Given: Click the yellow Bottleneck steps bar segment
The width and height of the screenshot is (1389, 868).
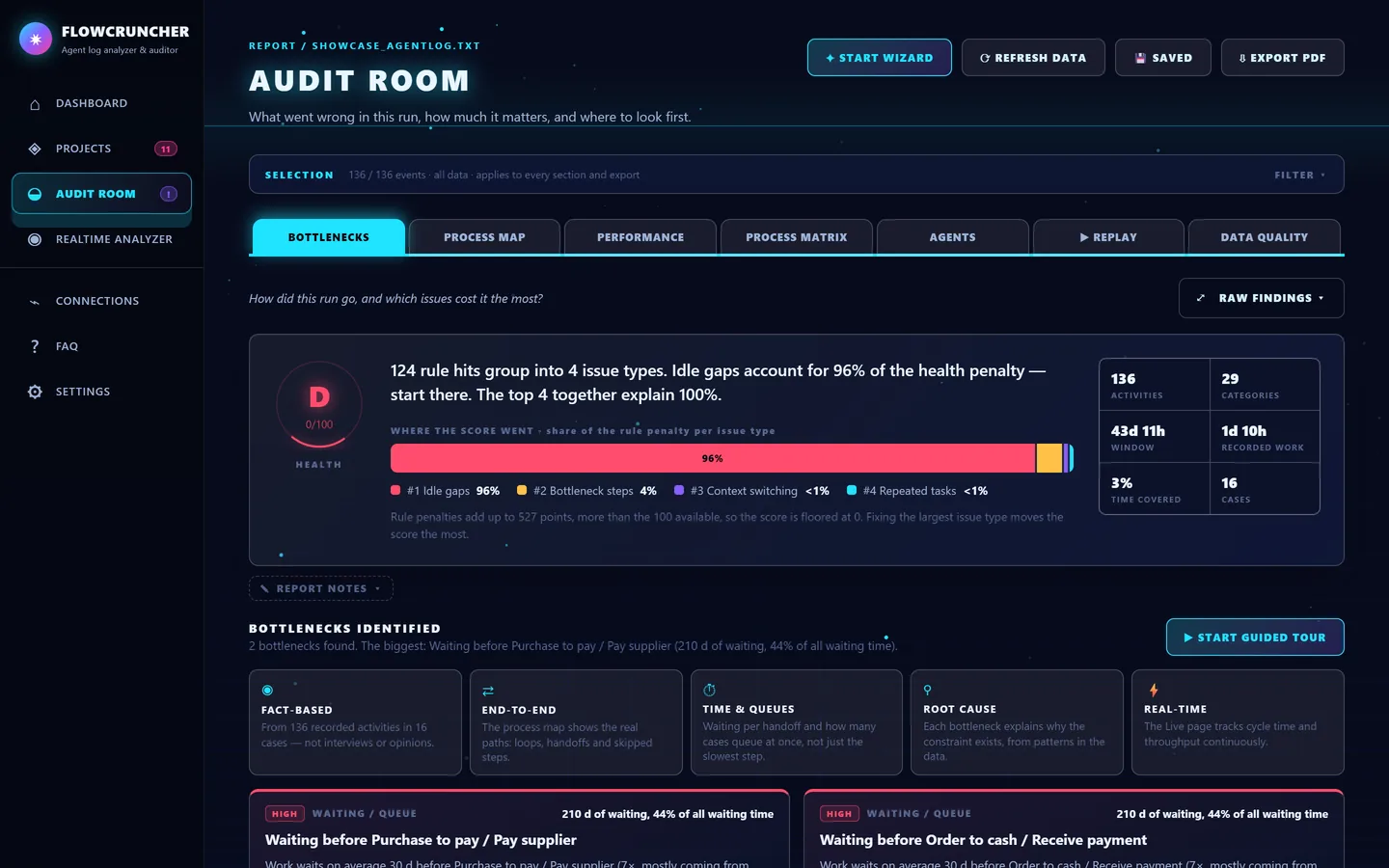Looking at the screenshot, I should click(1049, 458).
